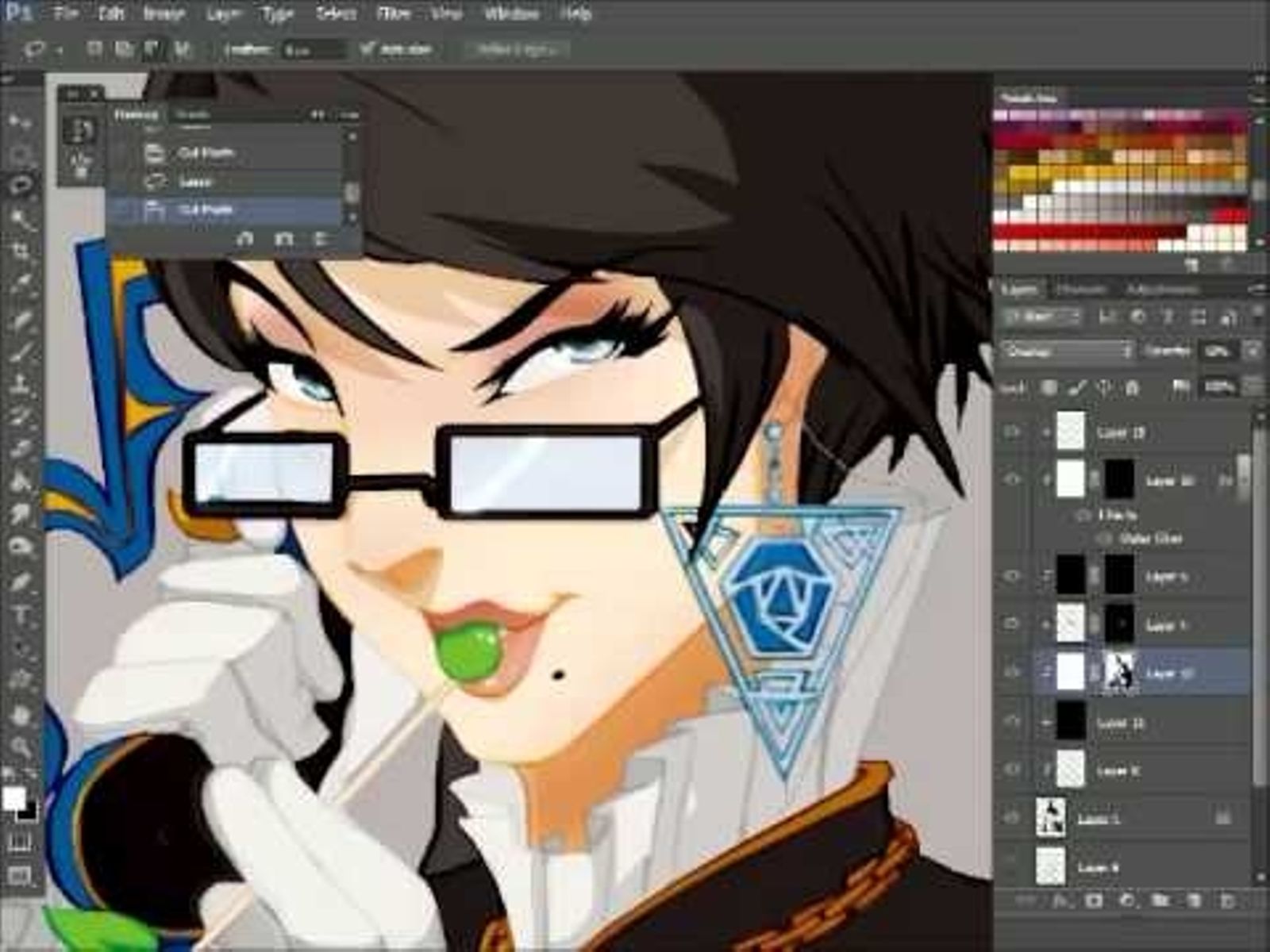Change the screen mode
Viewport: 1270px width, 952px height.
click(20, 875)
